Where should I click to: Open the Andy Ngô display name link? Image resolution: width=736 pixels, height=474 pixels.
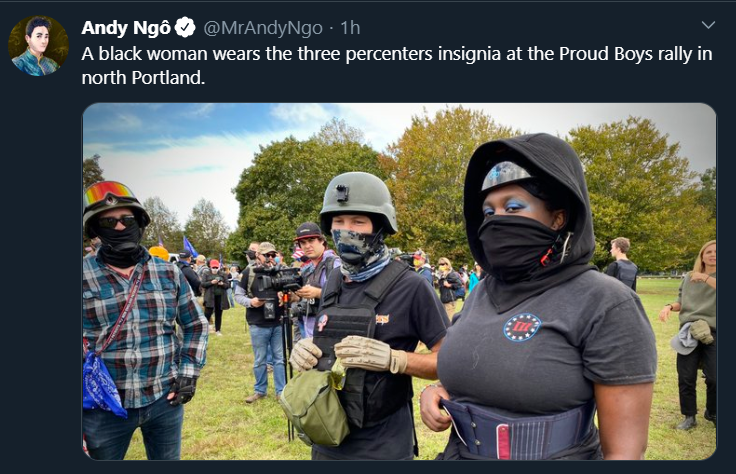pos(126,28)
